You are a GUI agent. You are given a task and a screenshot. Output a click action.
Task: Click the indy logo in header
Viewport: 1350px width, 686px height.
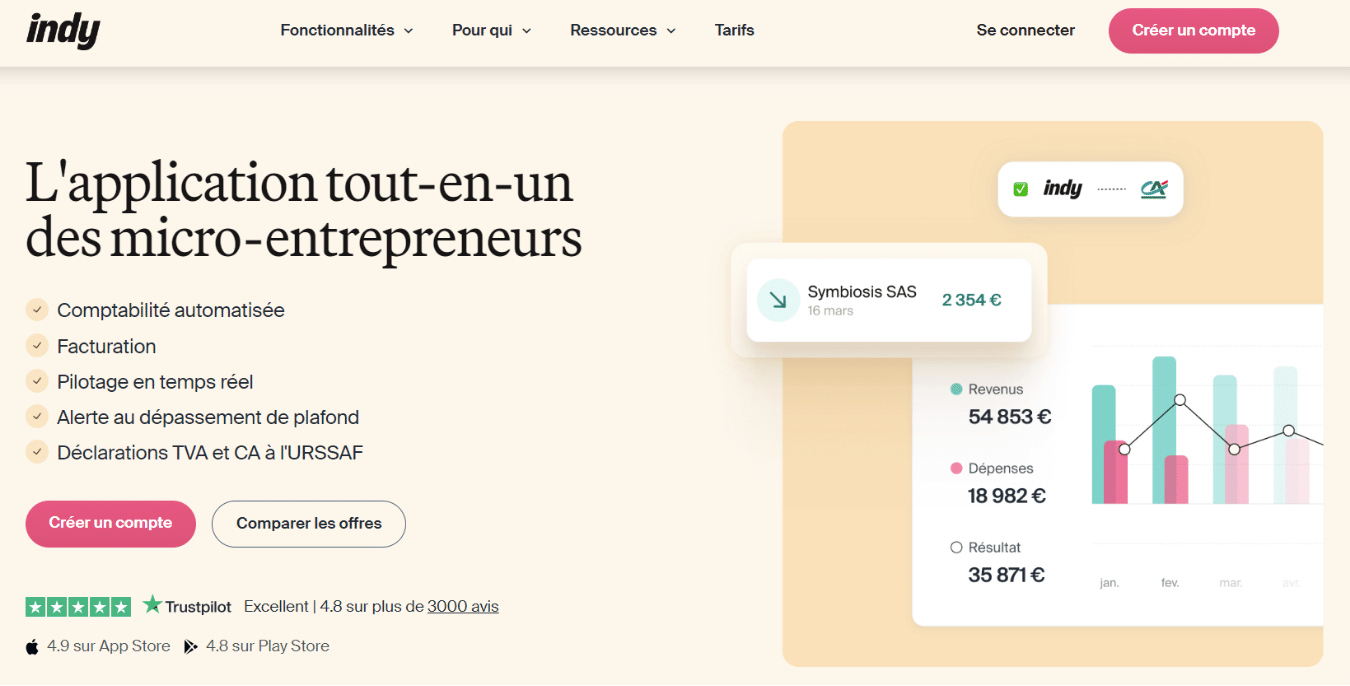click(x=63, y=30)
